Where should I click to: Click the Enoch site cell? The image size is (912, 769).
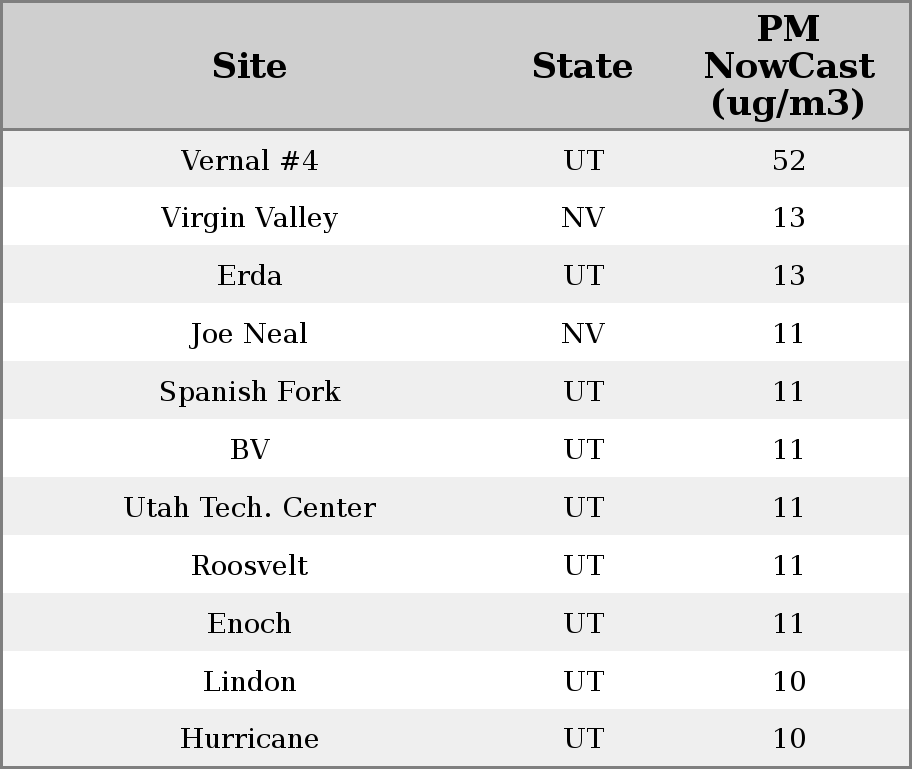[250, 624]
